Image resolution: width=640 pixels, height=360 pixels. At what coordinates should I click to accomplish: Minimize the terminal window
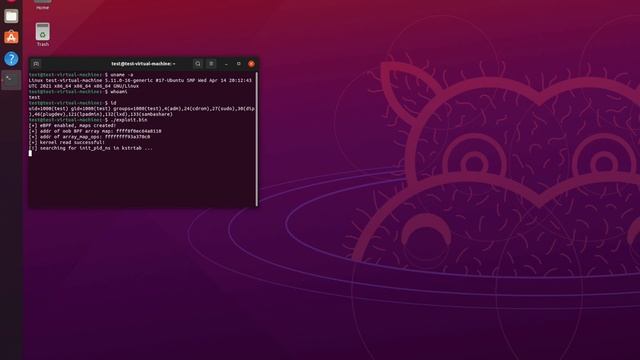(226, 64)
